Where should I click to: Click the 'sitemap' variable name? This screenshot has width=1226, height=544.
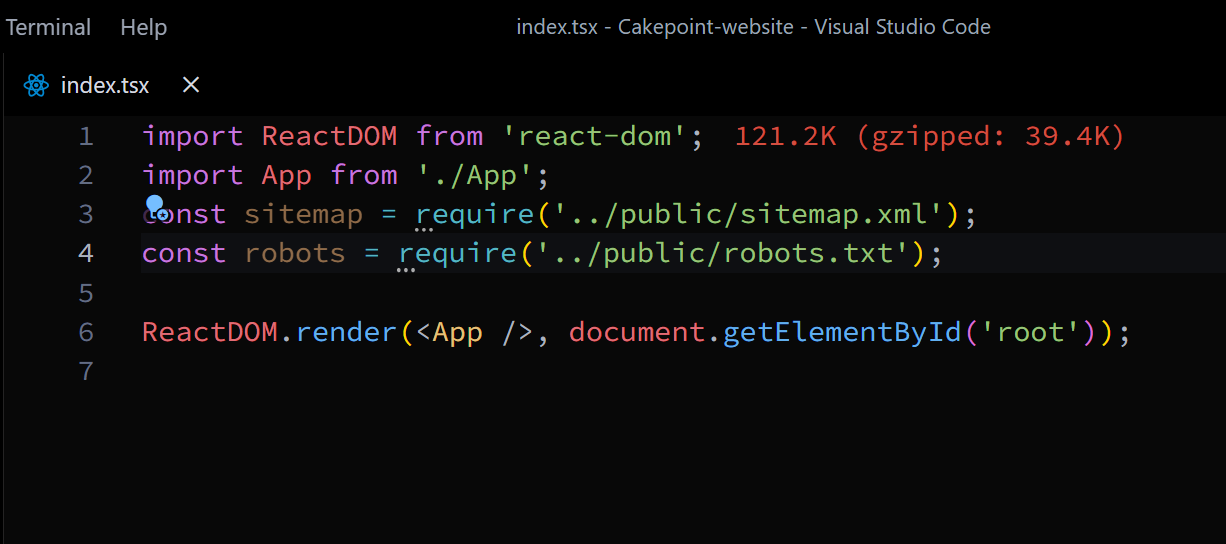click(x=304, y=214)
